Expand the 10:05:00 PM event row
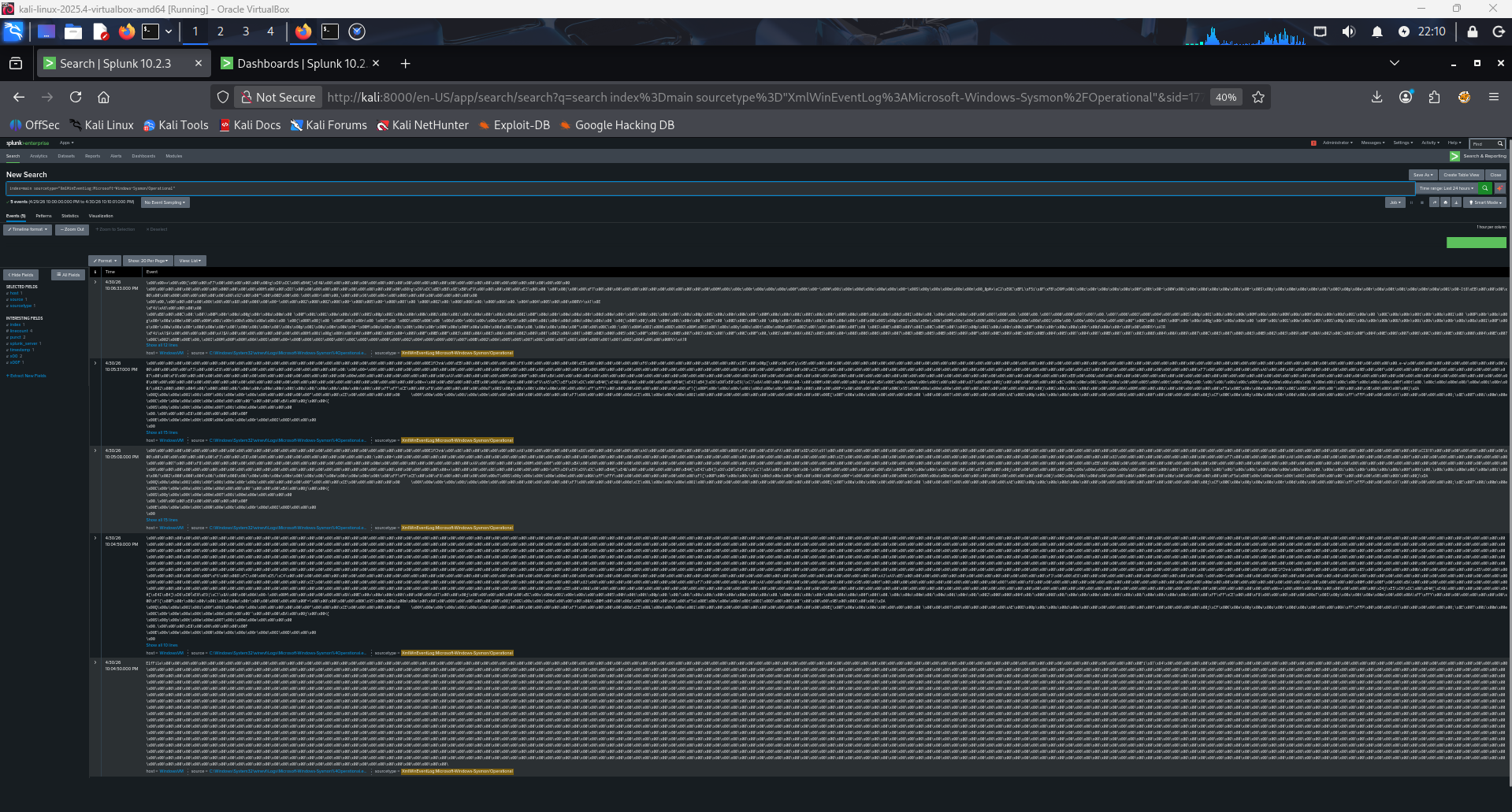Image resolution: width=1512 pixels, height=812 pixels. coord(95,450)
